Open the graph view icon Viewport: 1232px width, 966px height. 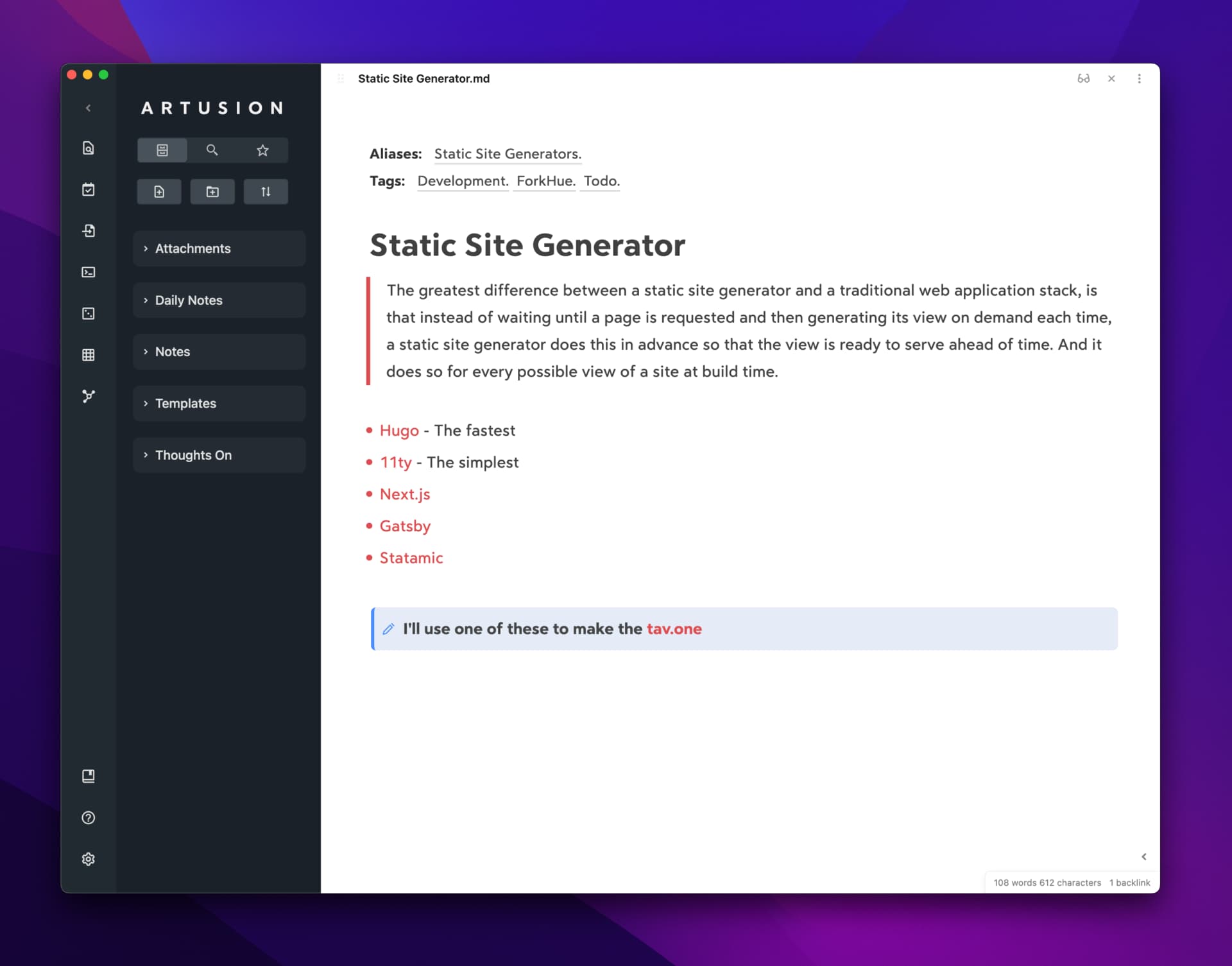coord(89,396)
